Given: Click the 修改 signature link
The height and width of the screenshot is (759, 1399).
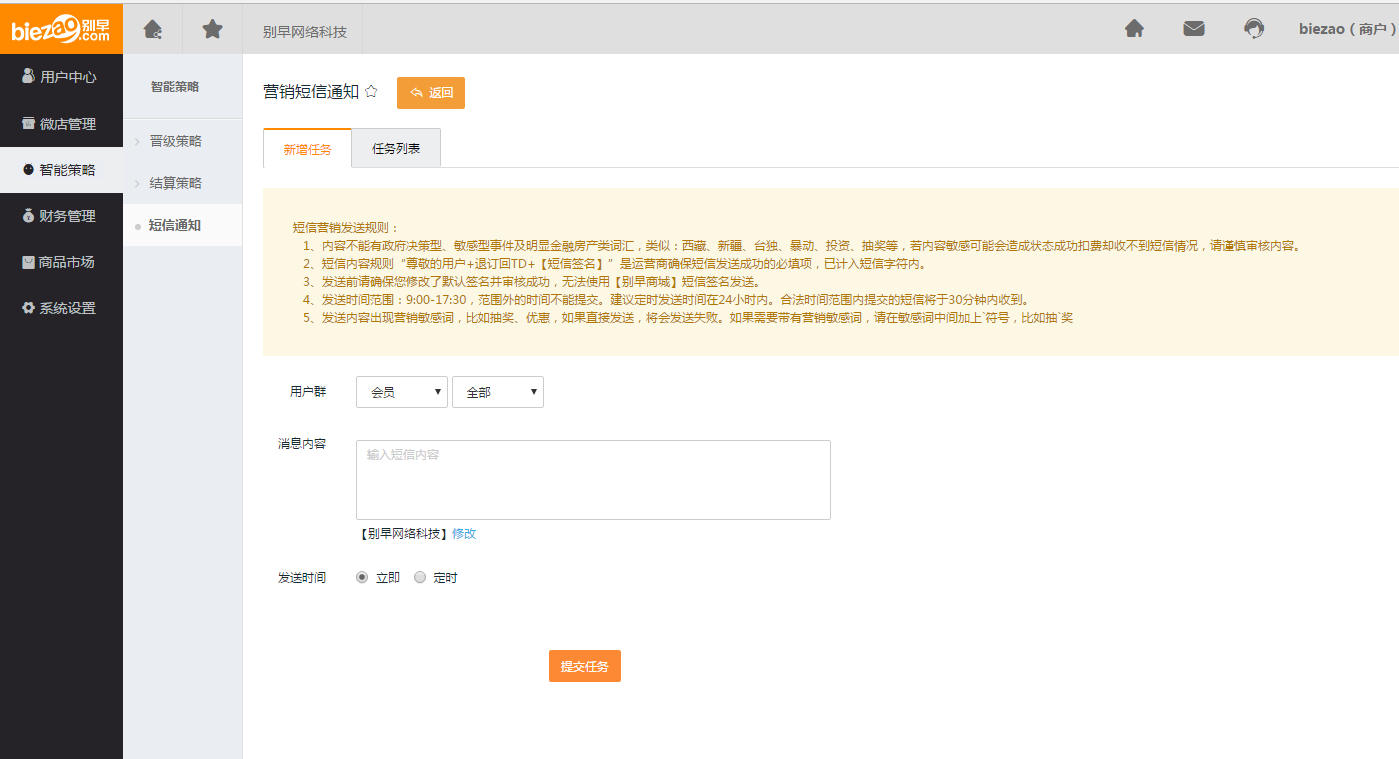Looking at the screenshot, I should point(464,534).
